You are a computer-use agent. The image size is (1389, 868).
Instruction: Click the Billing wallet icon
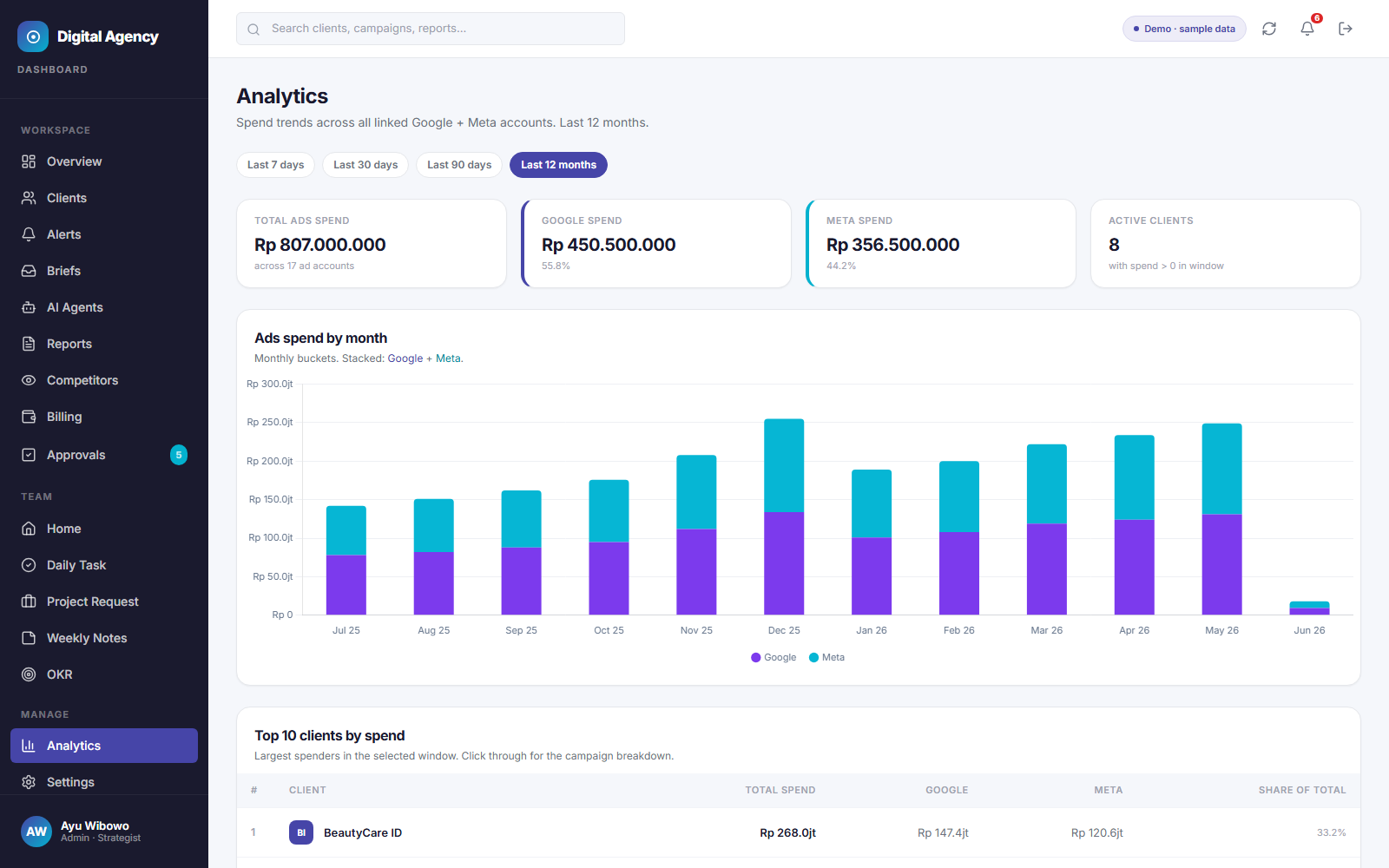(29, 417)
